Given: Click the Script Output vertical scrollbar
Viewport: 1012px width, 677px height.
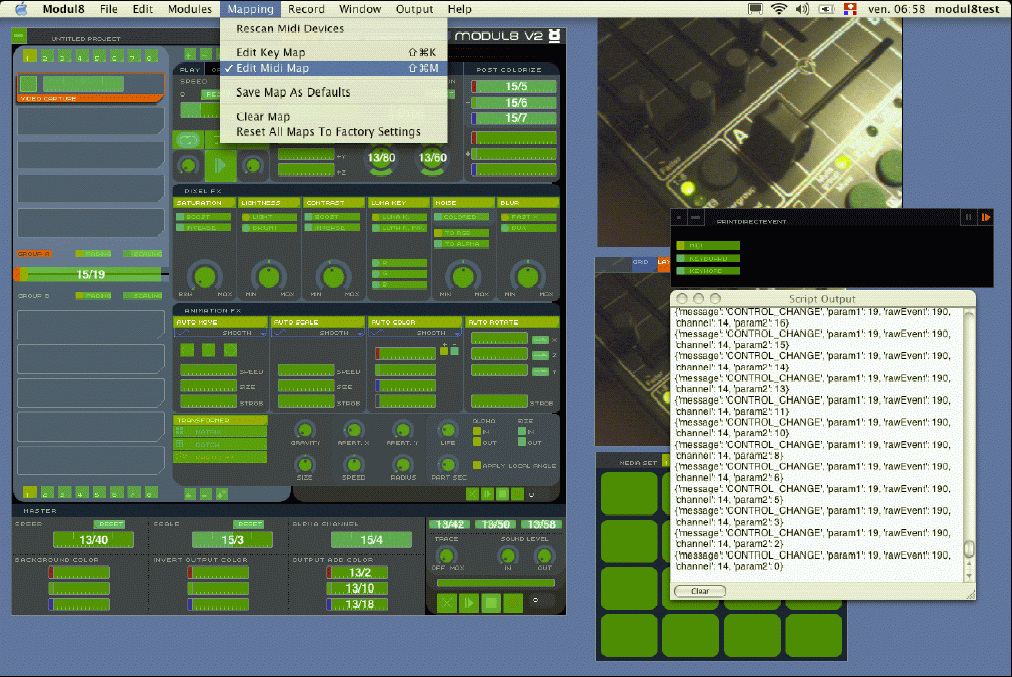Looking at the screenshot, I should [969, 444].
